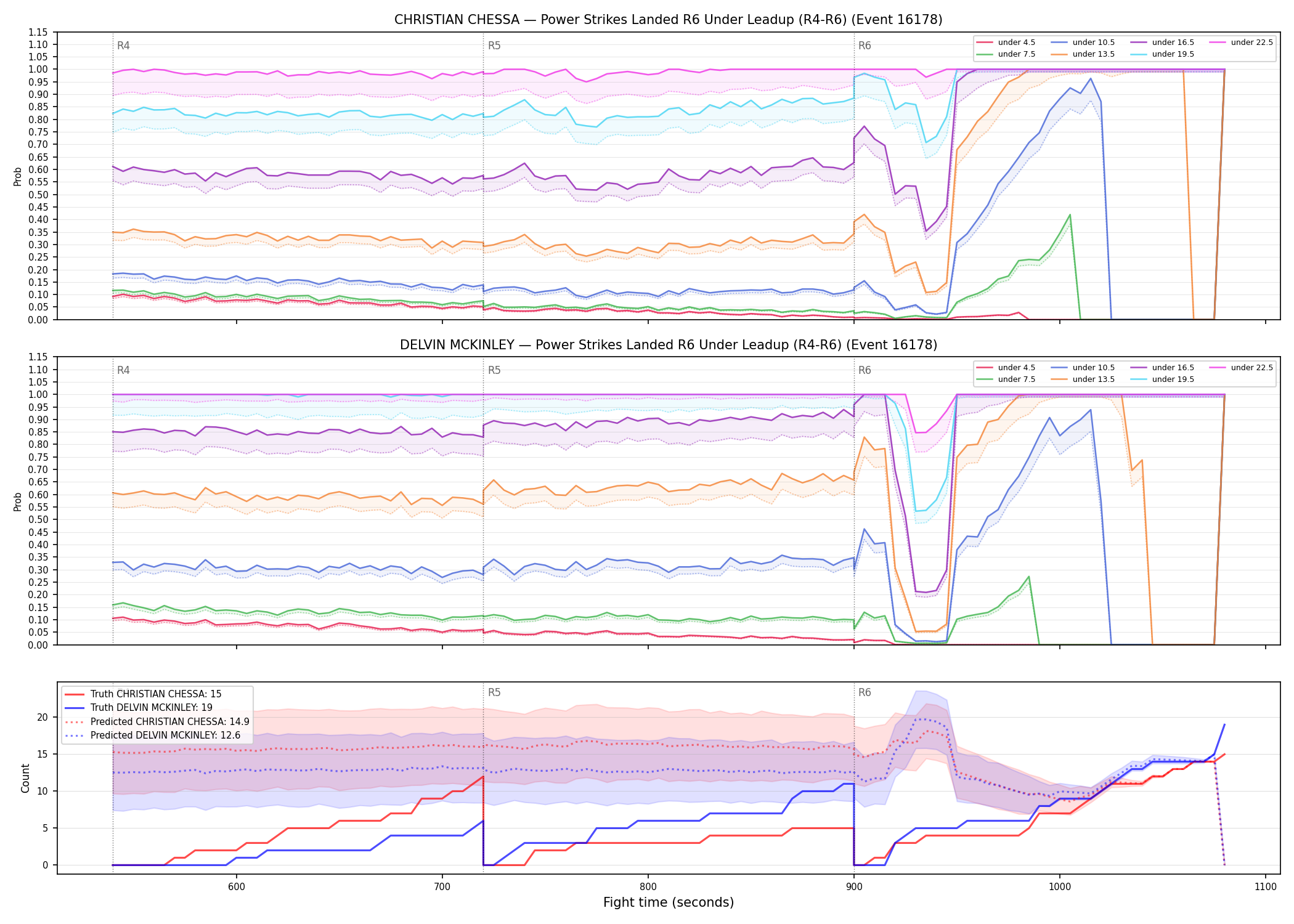1294x924 pixels.
Task: Click 'Predicted CHRISTIAN CHESSA: 14.9' legend entry
Action: pos(157,722)
